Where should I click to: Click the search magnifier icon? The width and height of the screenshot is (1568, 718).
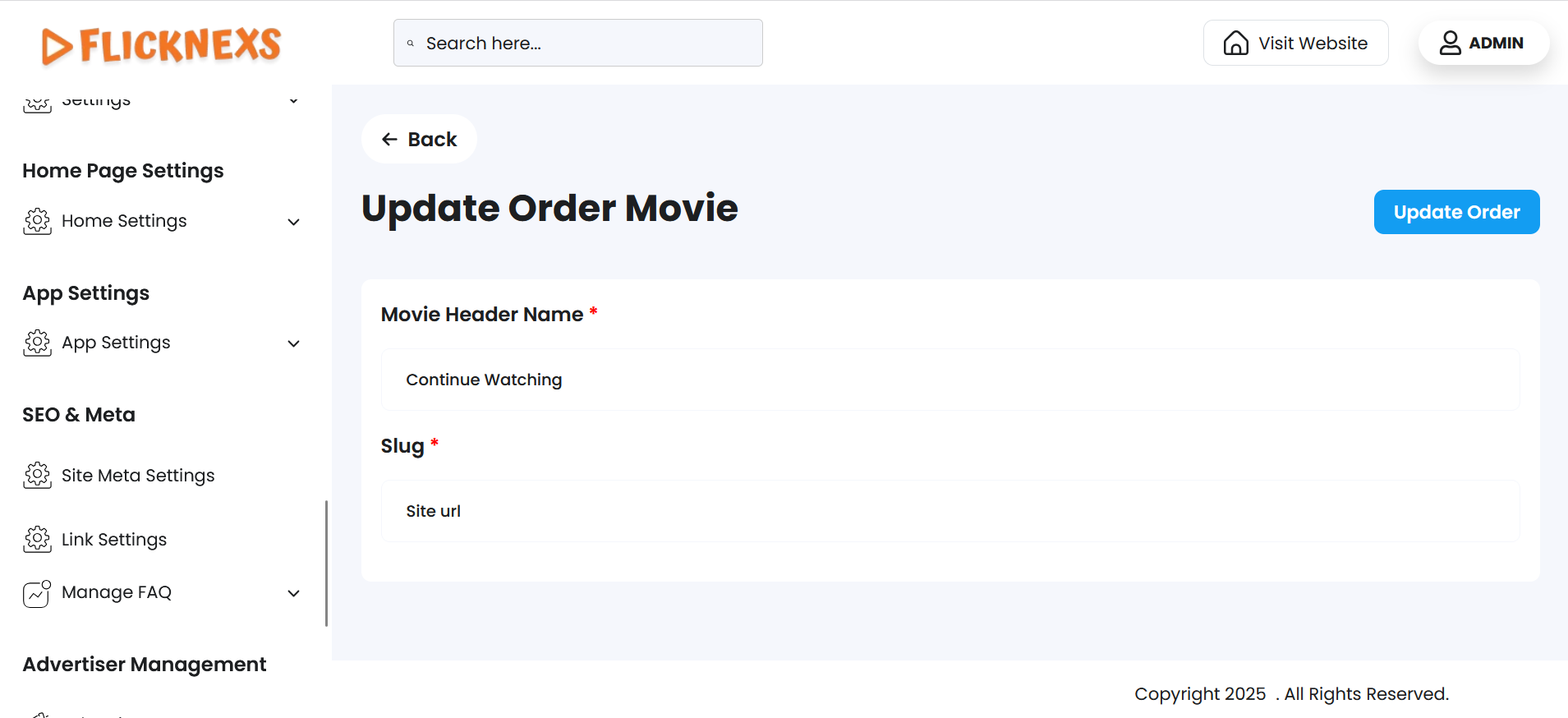pyautogui.click(x=411, y=44)
